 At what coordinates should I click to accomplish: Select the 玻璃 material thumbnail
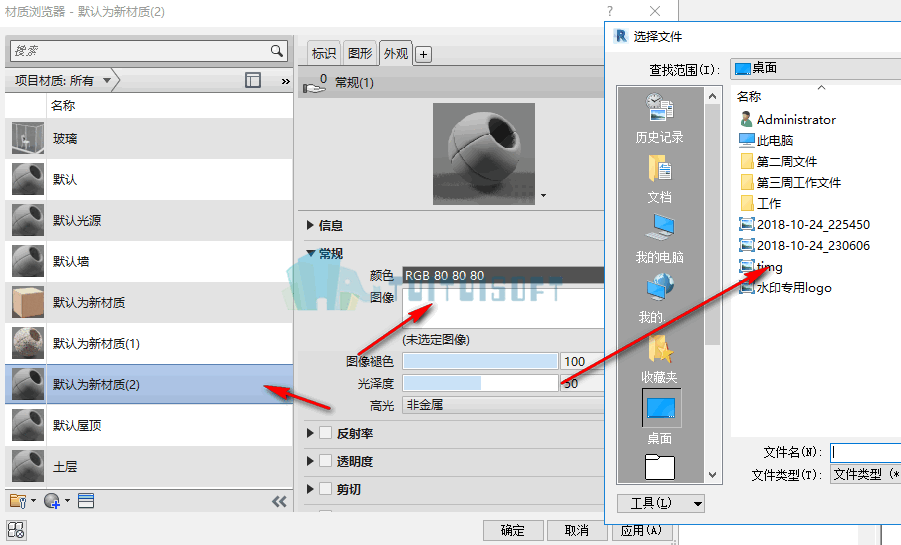(x=28, y=138)
